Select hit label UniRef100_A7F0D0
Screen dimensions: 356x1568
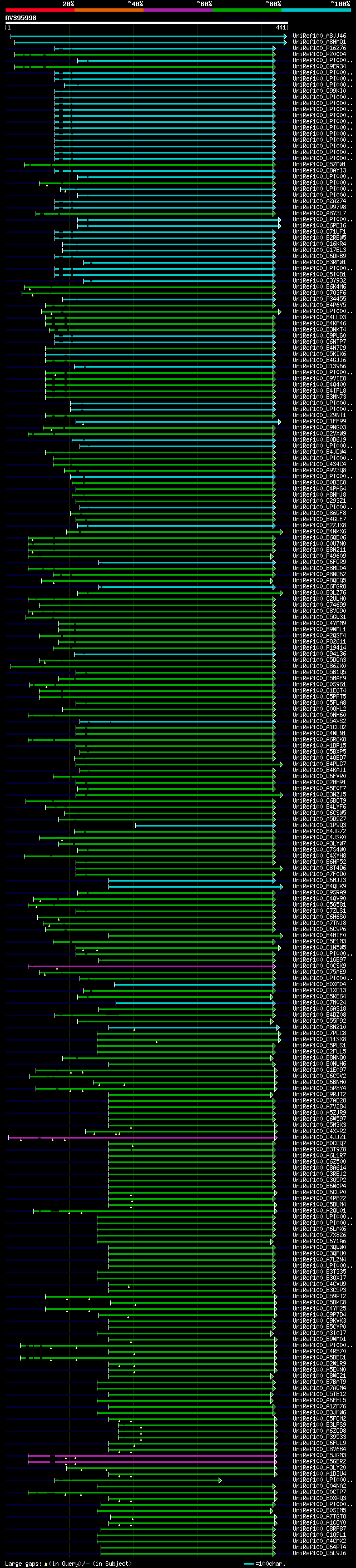[x=319, y=874]
